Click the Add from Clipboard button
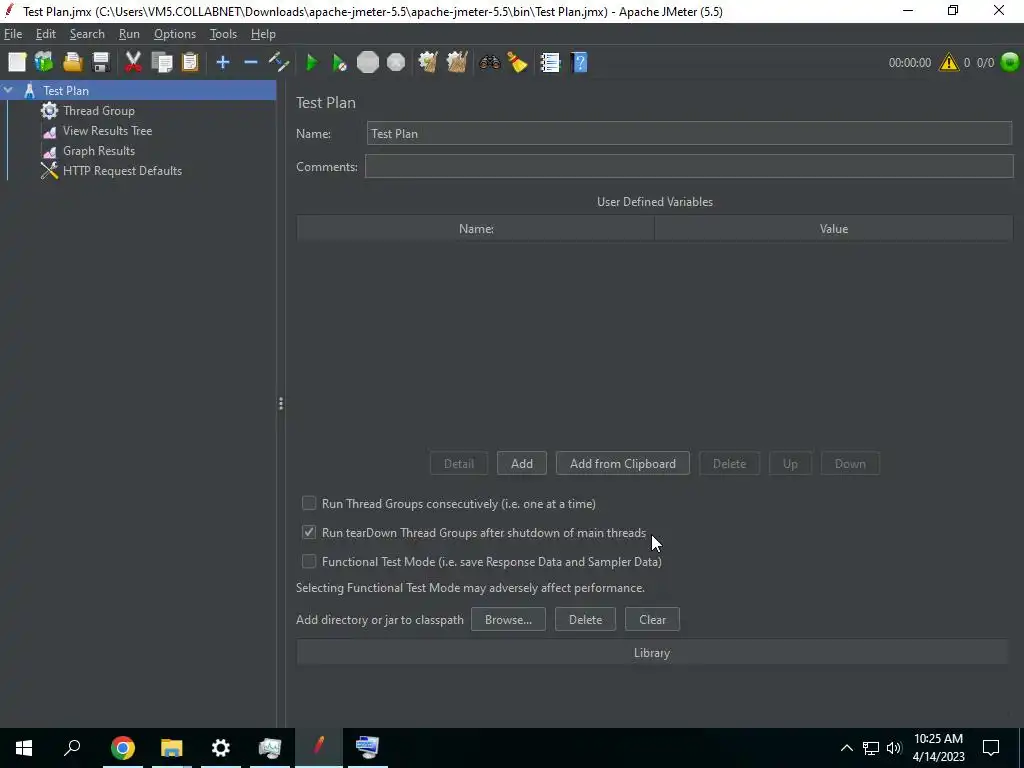The width and height of the screenshot is (1024, 768). (622, 463)
